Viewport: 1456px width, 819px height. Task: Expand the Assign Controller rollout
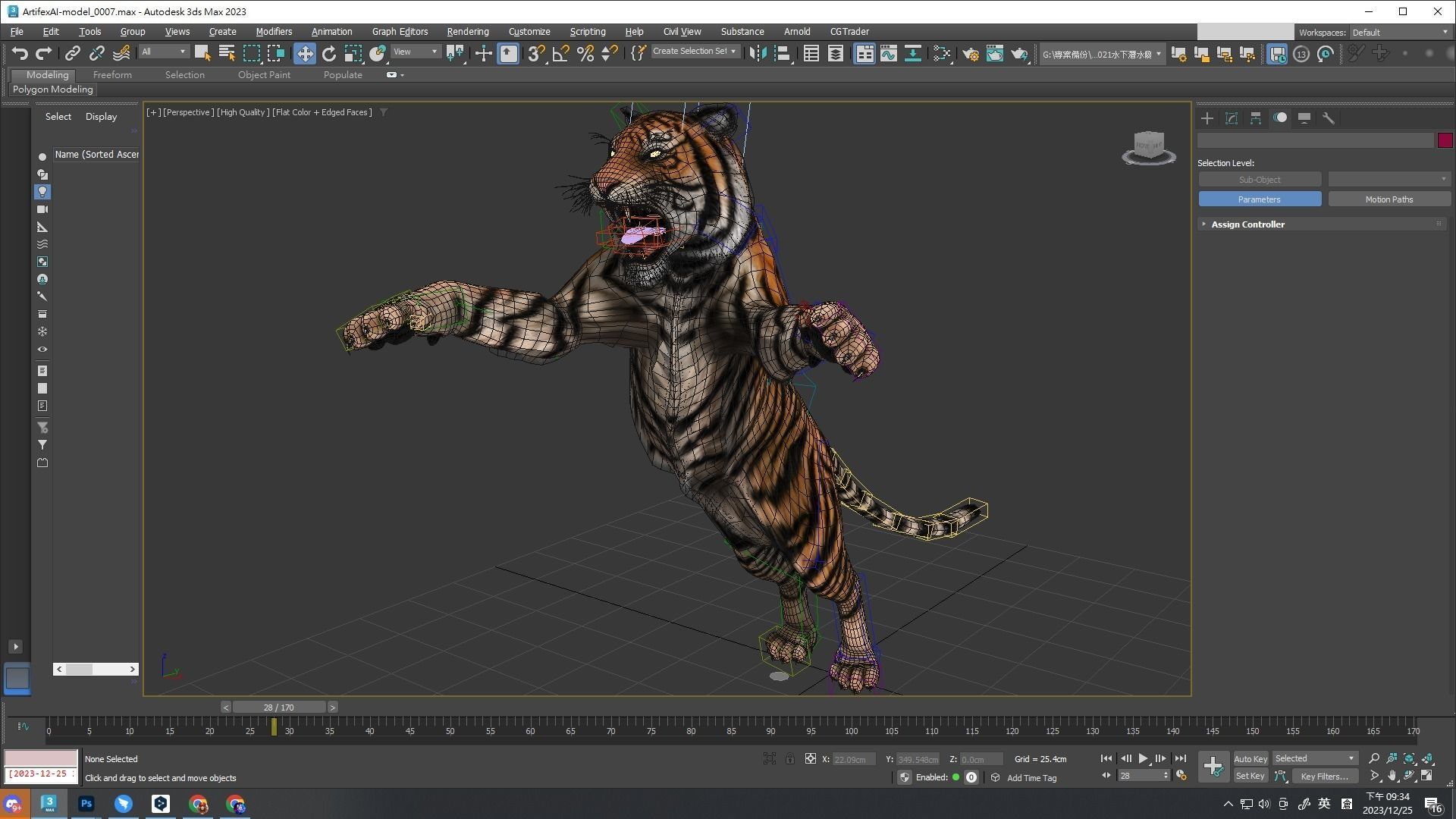point(1323,224)
